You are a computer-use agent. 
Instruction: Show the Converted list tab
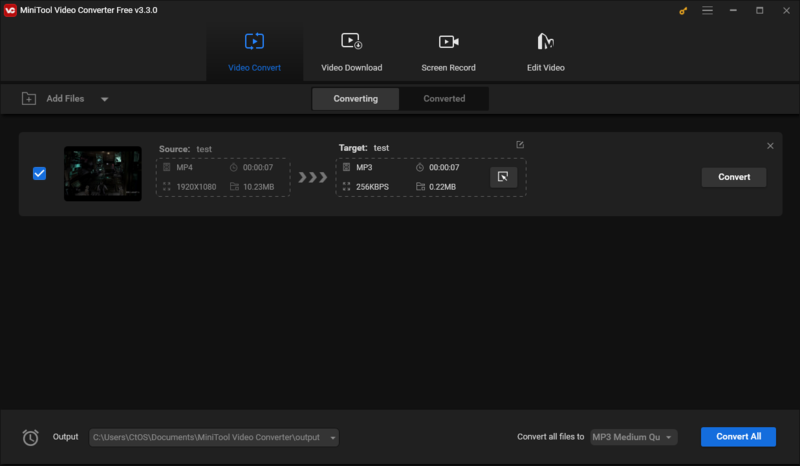444,99
